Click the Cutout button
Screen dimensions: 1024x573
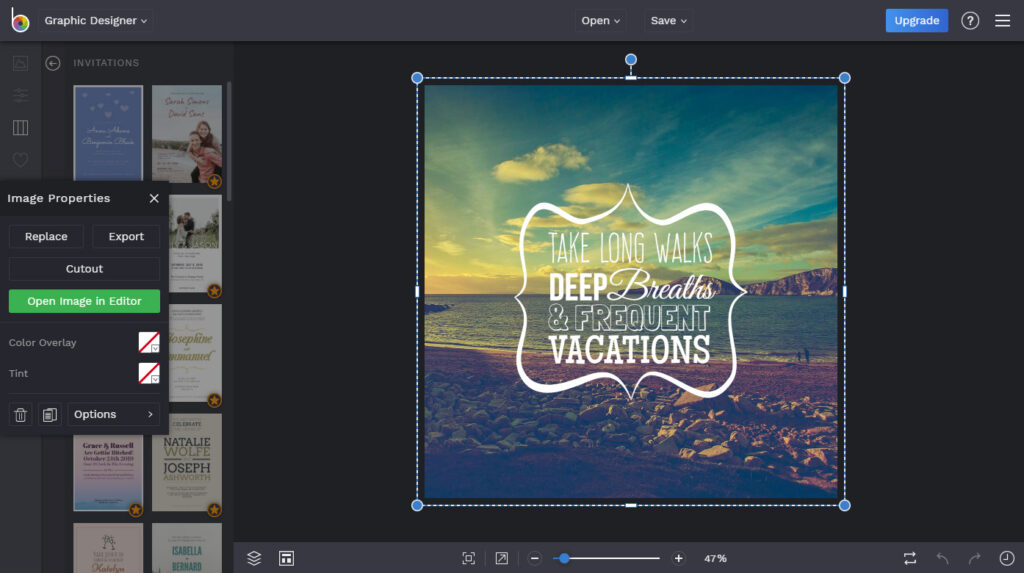click(x=84, y=269)
